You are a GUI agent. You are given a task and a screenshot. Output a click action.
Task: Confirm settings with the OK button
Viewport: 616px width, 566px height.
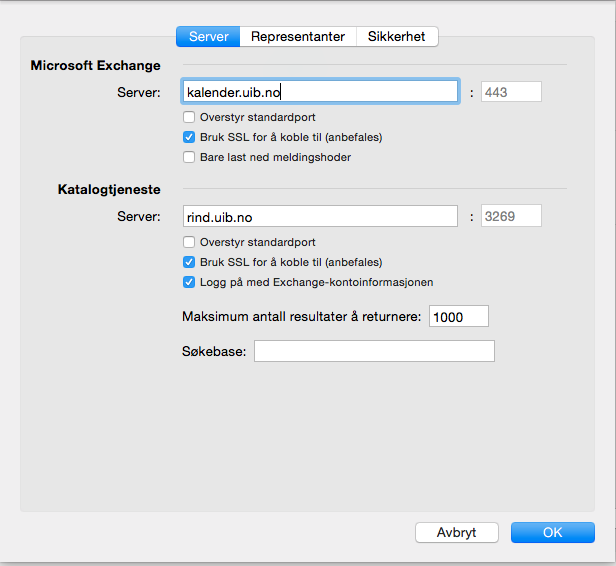(553, 532)
